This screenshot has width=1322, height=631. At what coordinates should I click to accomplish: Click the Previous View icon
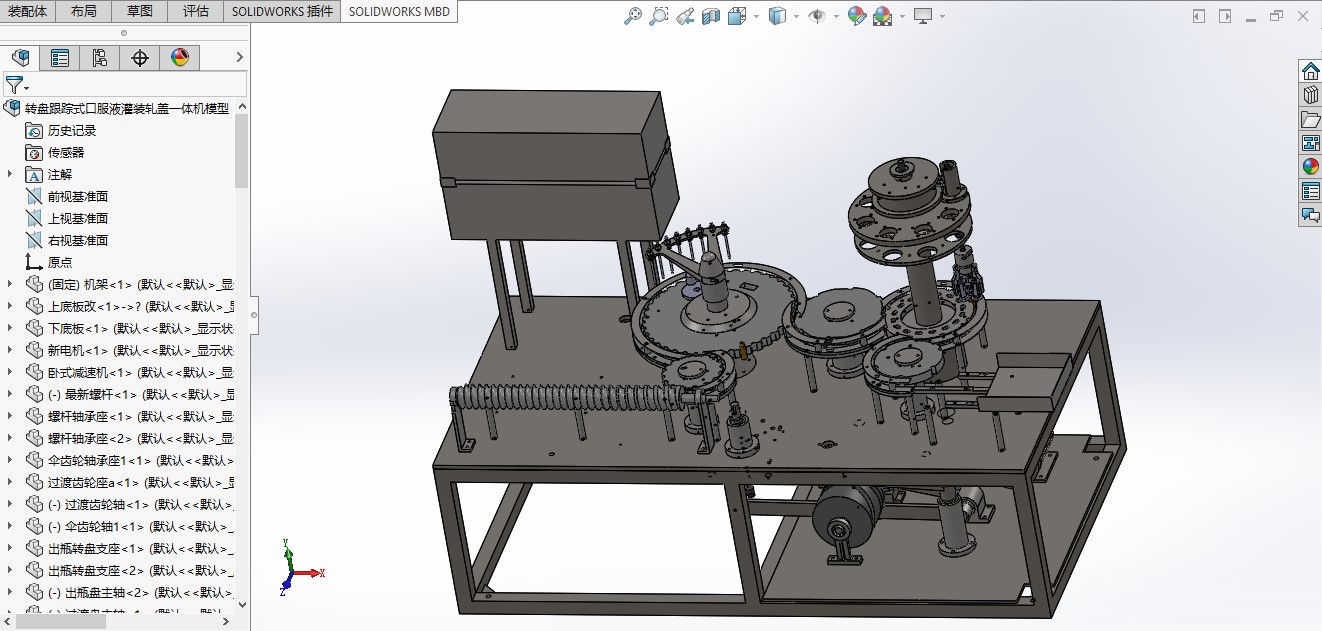click(x=685, y=16)
